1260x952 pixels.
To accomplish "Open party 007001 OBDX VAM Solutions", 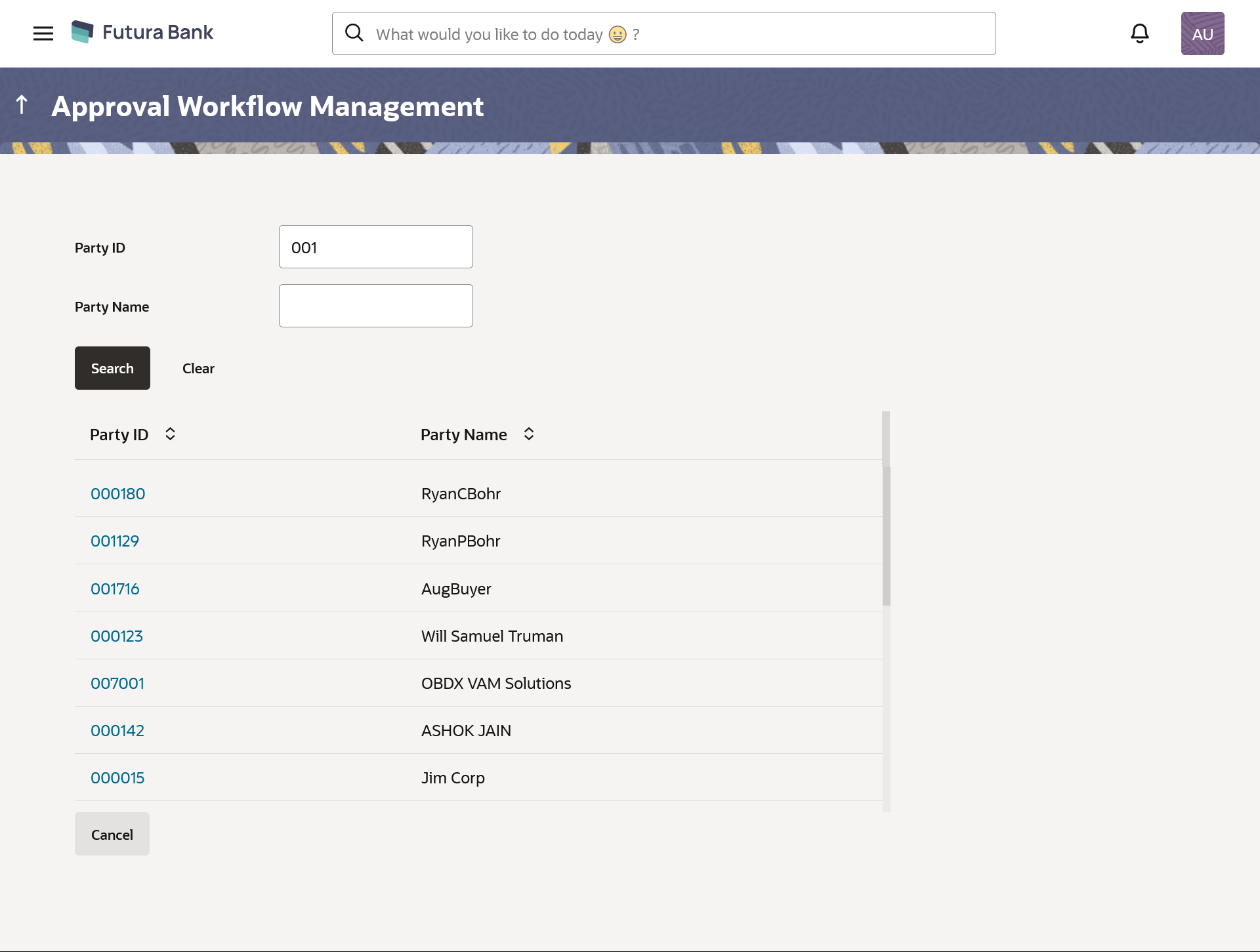I will [117, 684].
